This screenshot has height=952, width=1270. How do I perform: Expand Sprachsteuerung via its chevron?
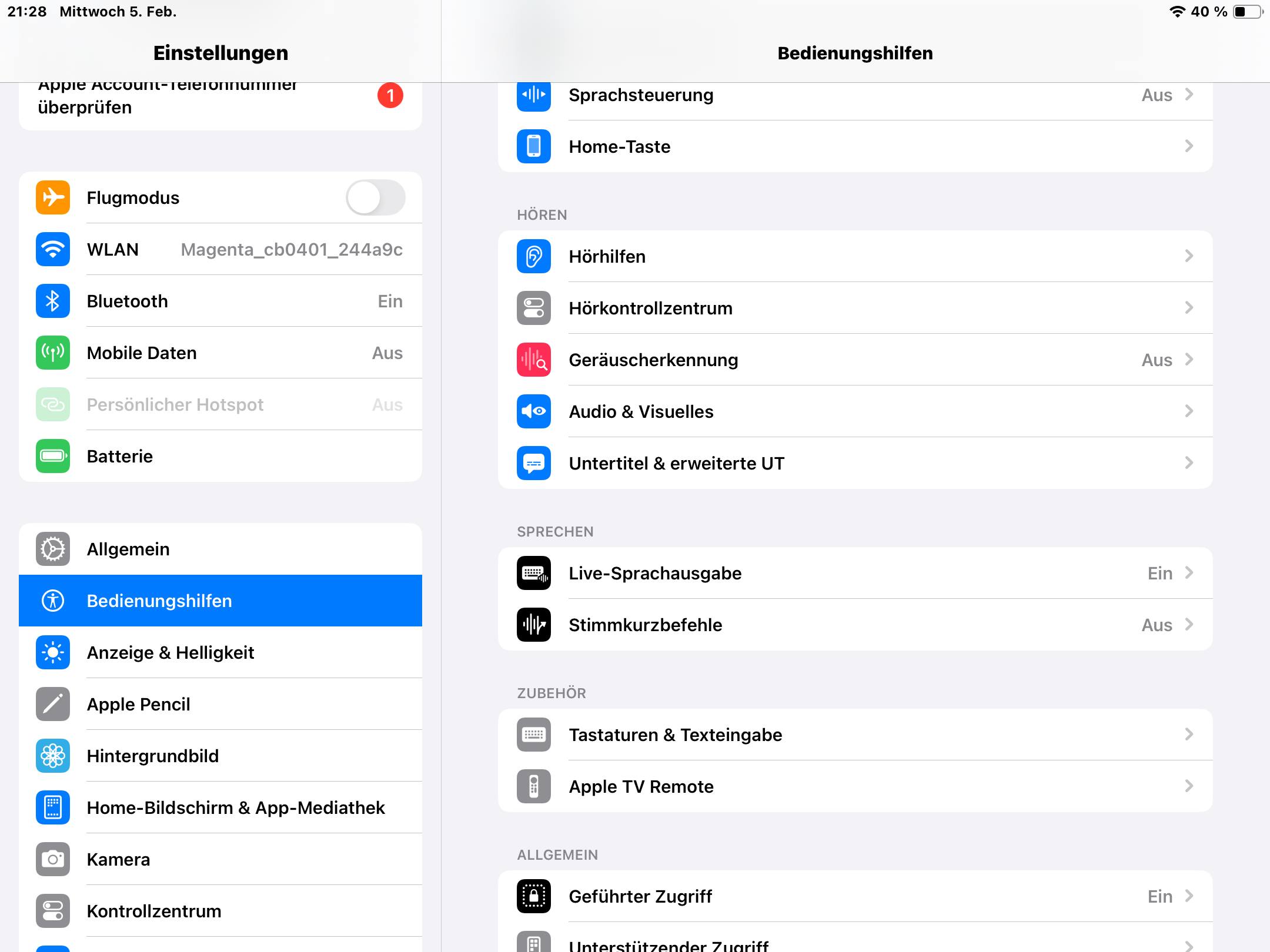[x=1189, y=95]
